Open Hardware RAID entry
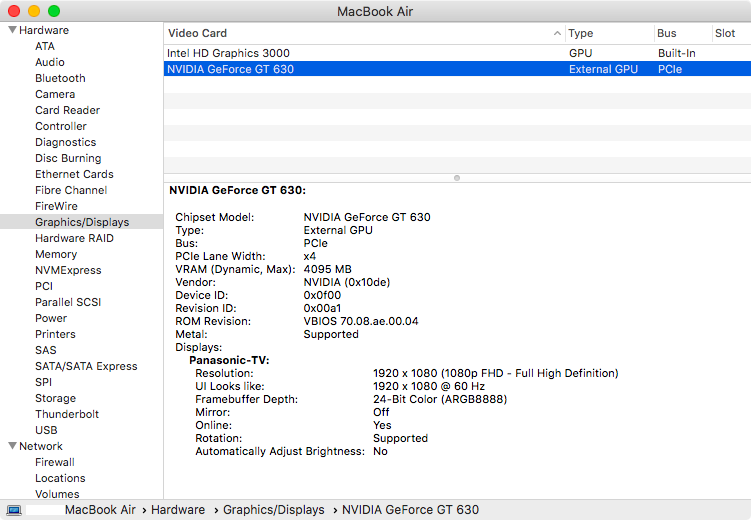The image size is (751, 520). [74, 238]
